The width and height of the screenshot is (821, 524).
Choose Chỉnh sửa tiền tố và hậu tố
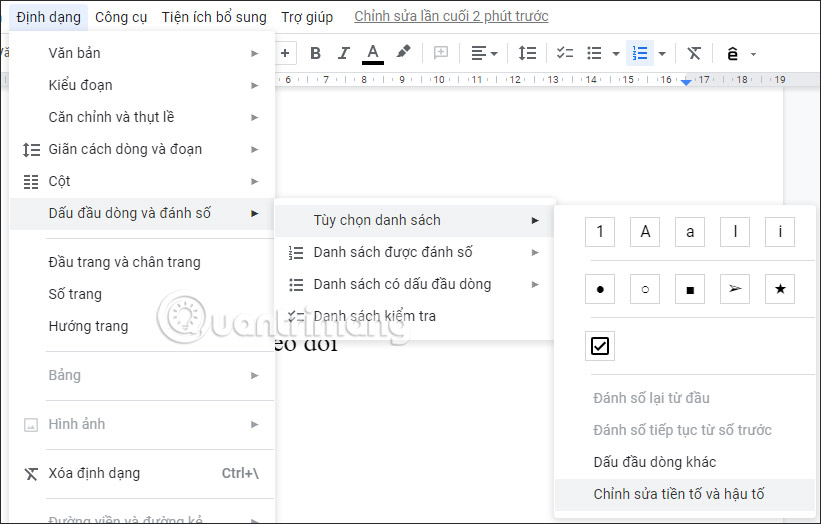click(x=685, y=494)
